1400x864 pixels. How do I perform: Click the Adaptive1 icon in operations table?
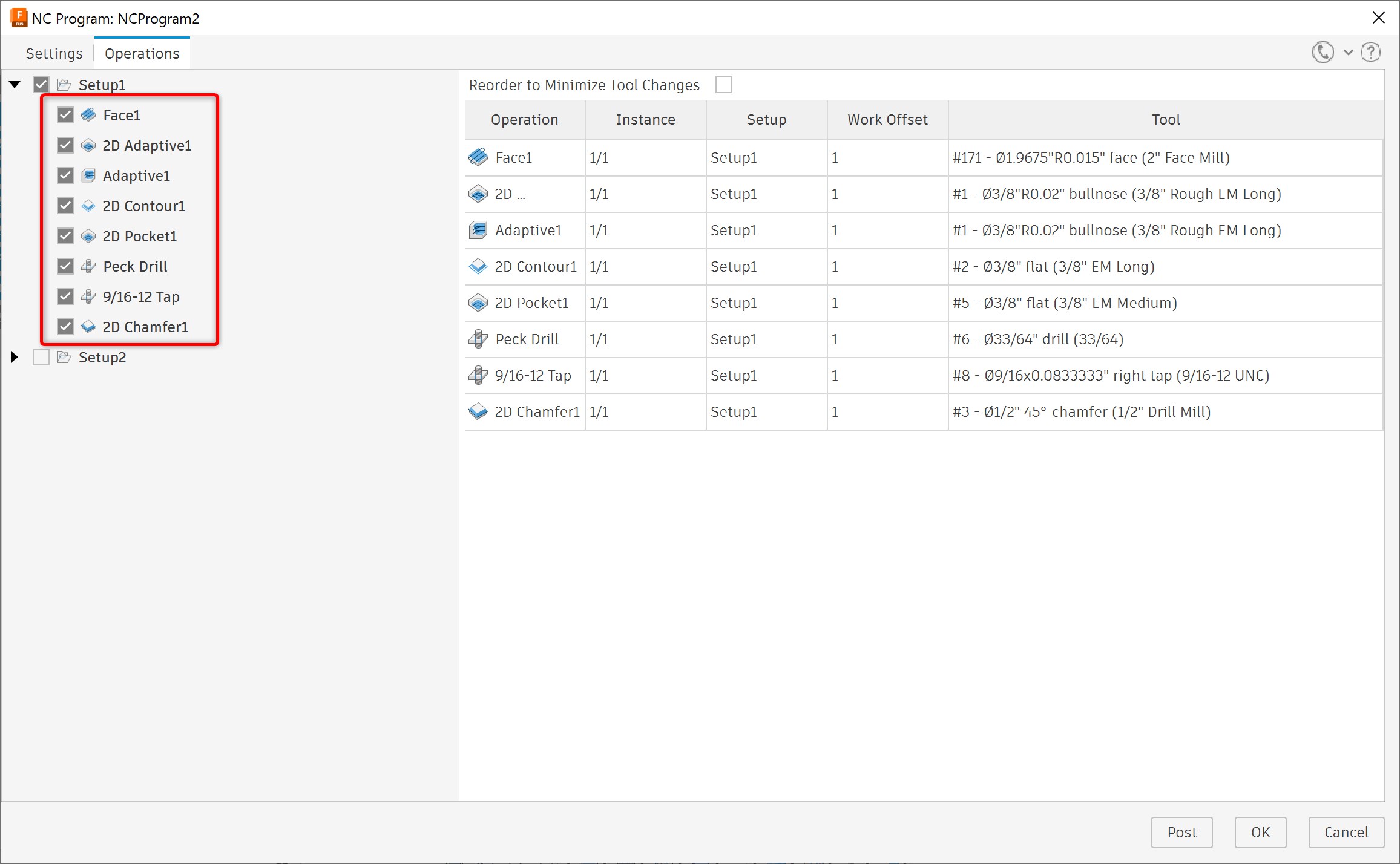(x=478, y=231)
